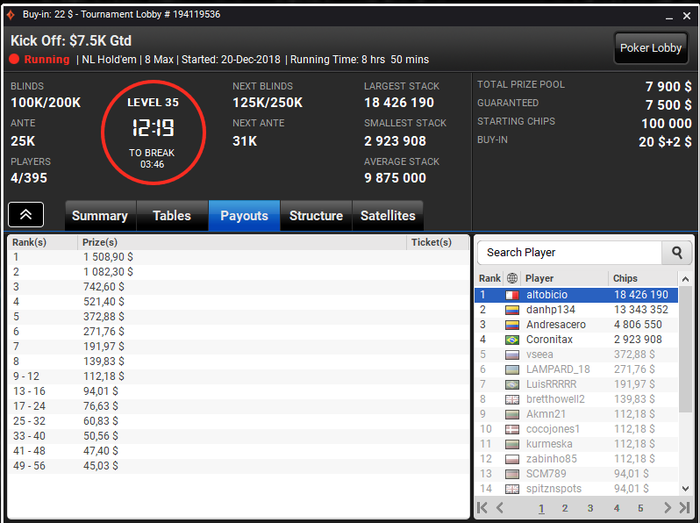Sort players by Chips column
The width and height of the screenshot is (700, 523).
[x=625, y=278]
